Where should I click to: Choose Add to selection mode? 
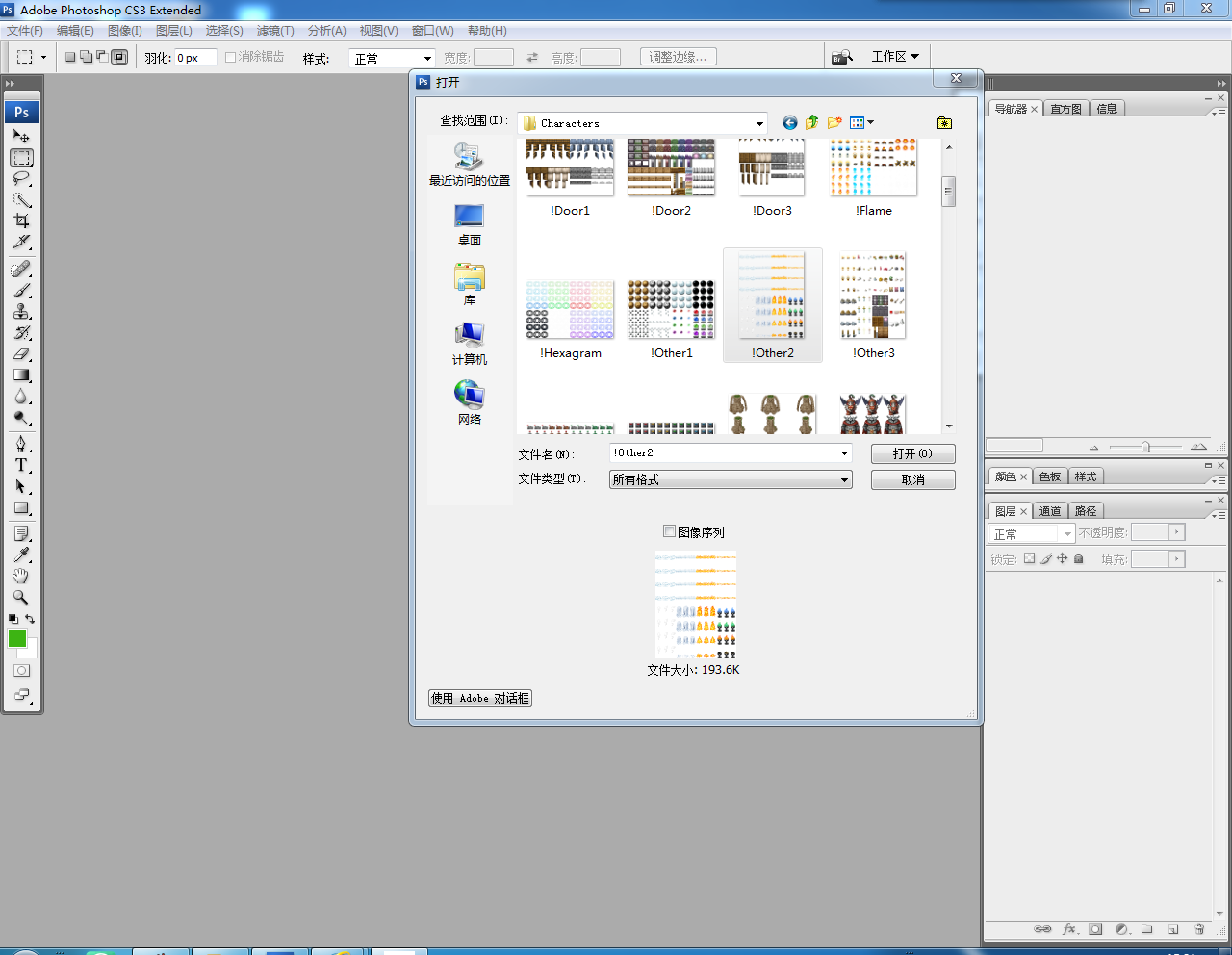(x=87, y=57)
